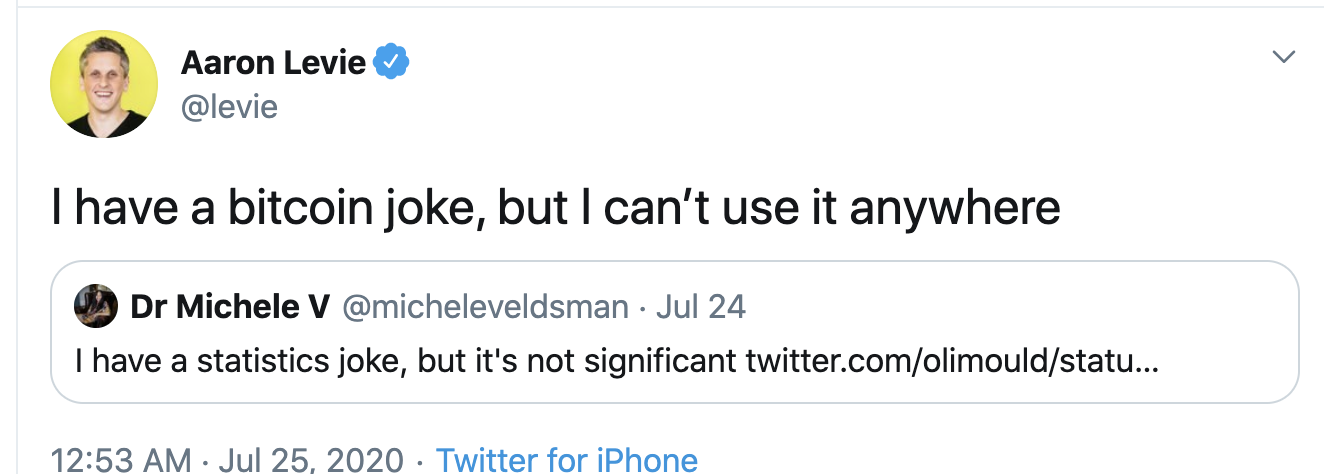Click Aaron Levie's profile picture
The height and width of the screenshot is (474, 1324).
click(104, 84)
